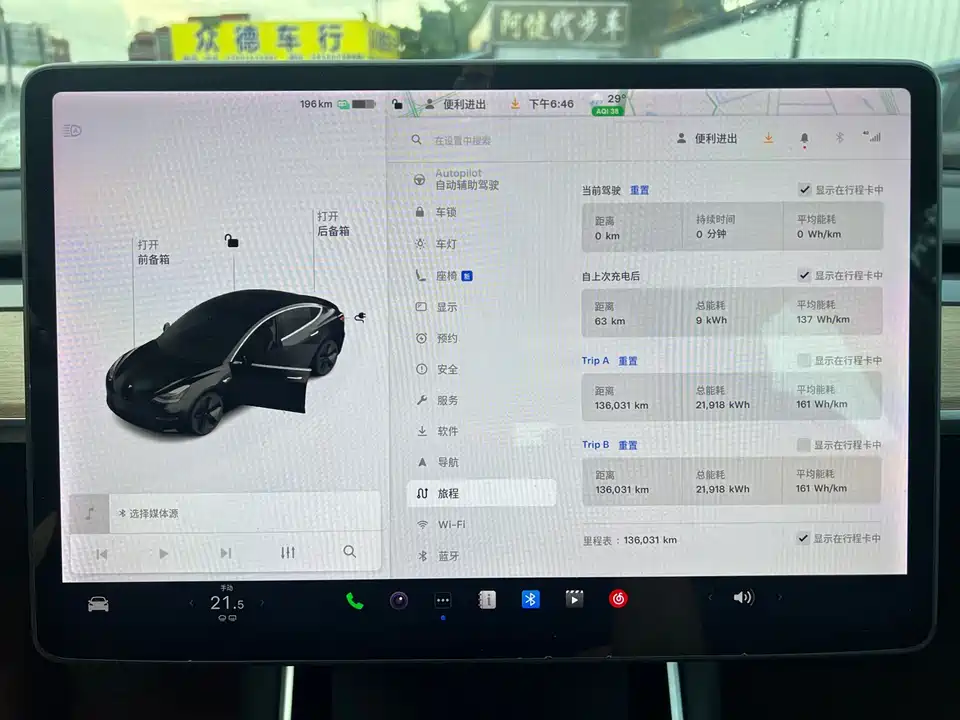
Task: Open the 座椅 (Seats) settings icon
Action: pyautogui.click(x=421, y=274)
